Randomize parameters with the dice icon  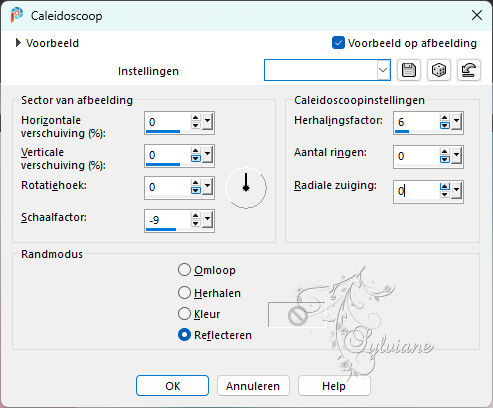coord(439,70)
